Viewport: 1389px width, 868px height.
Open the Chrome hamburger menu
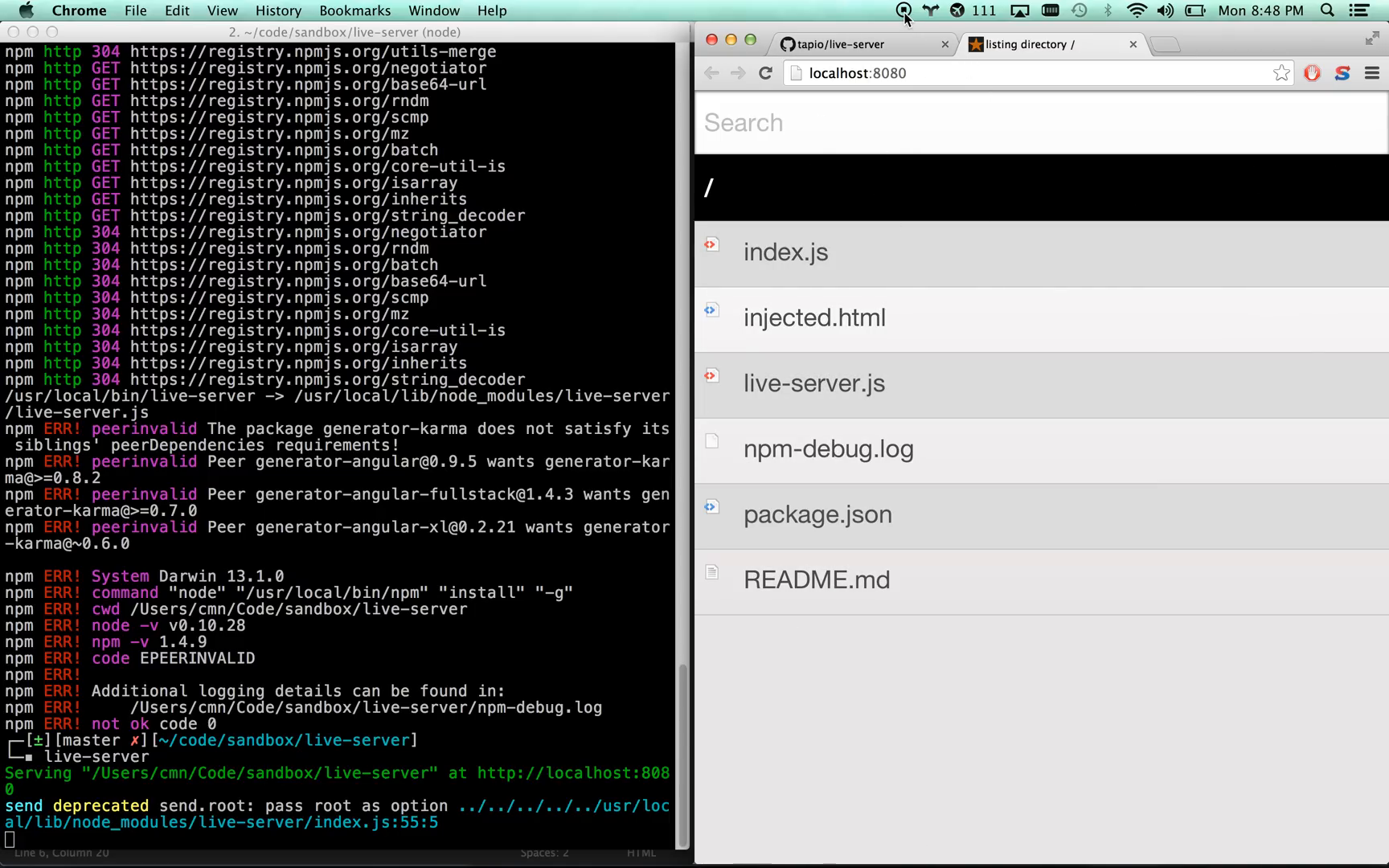(x=1372, y=73)
